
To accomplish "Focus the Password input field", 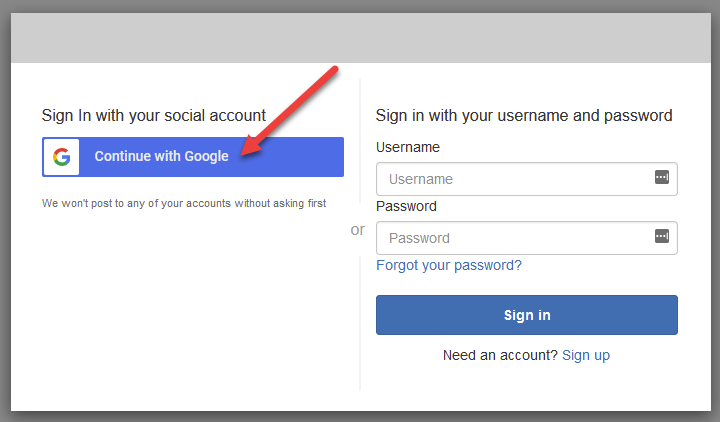I will (510, 238).
